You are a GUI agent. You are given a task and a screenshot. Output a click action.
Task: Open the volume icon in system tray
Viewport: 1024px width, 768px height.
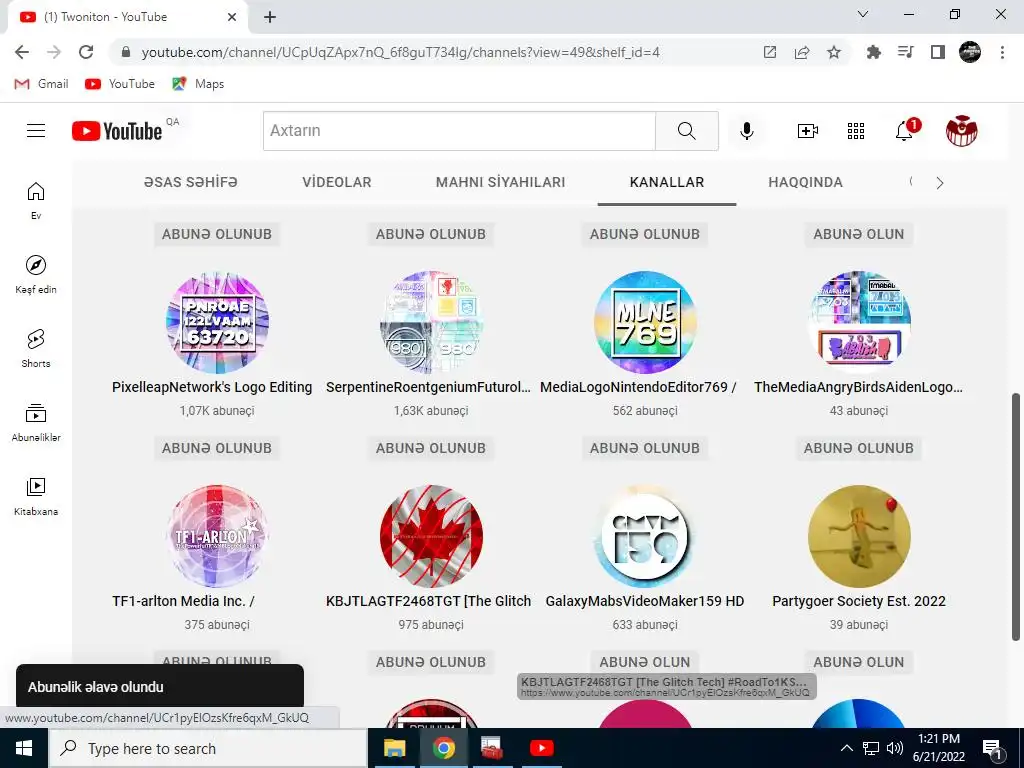(895, 748)
